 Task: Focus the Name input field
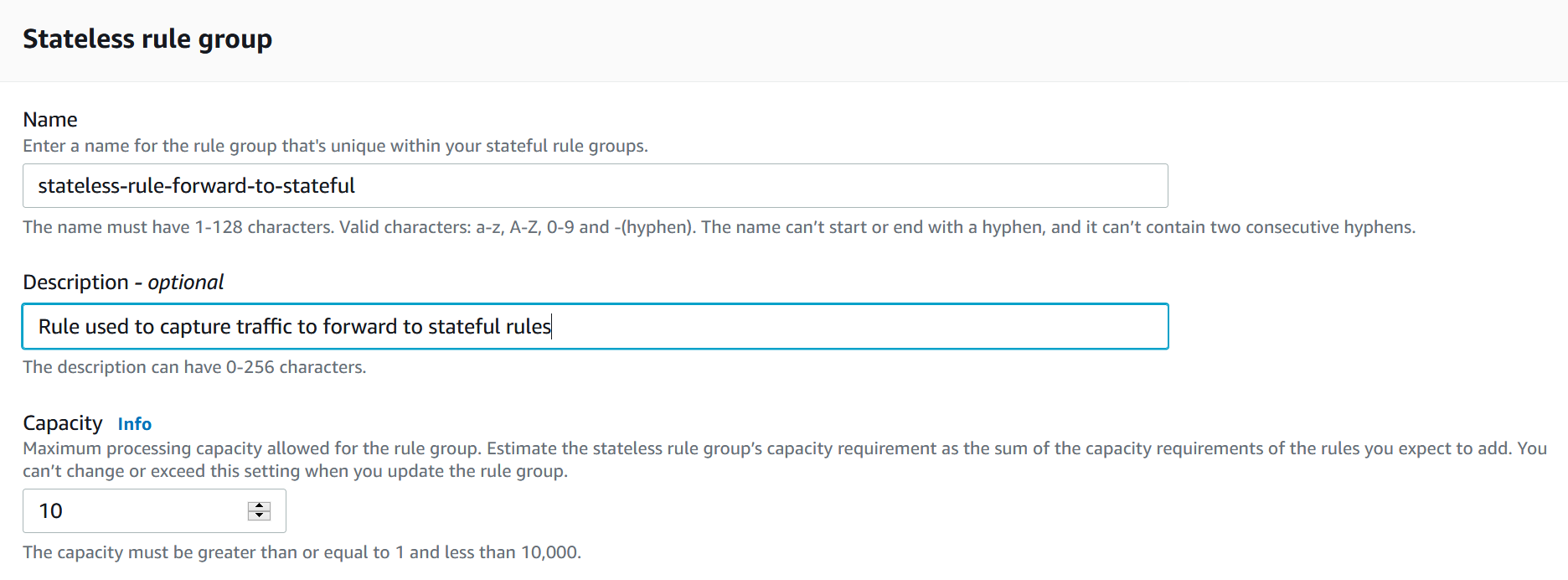pyautogui.click(x=595, y=186)
